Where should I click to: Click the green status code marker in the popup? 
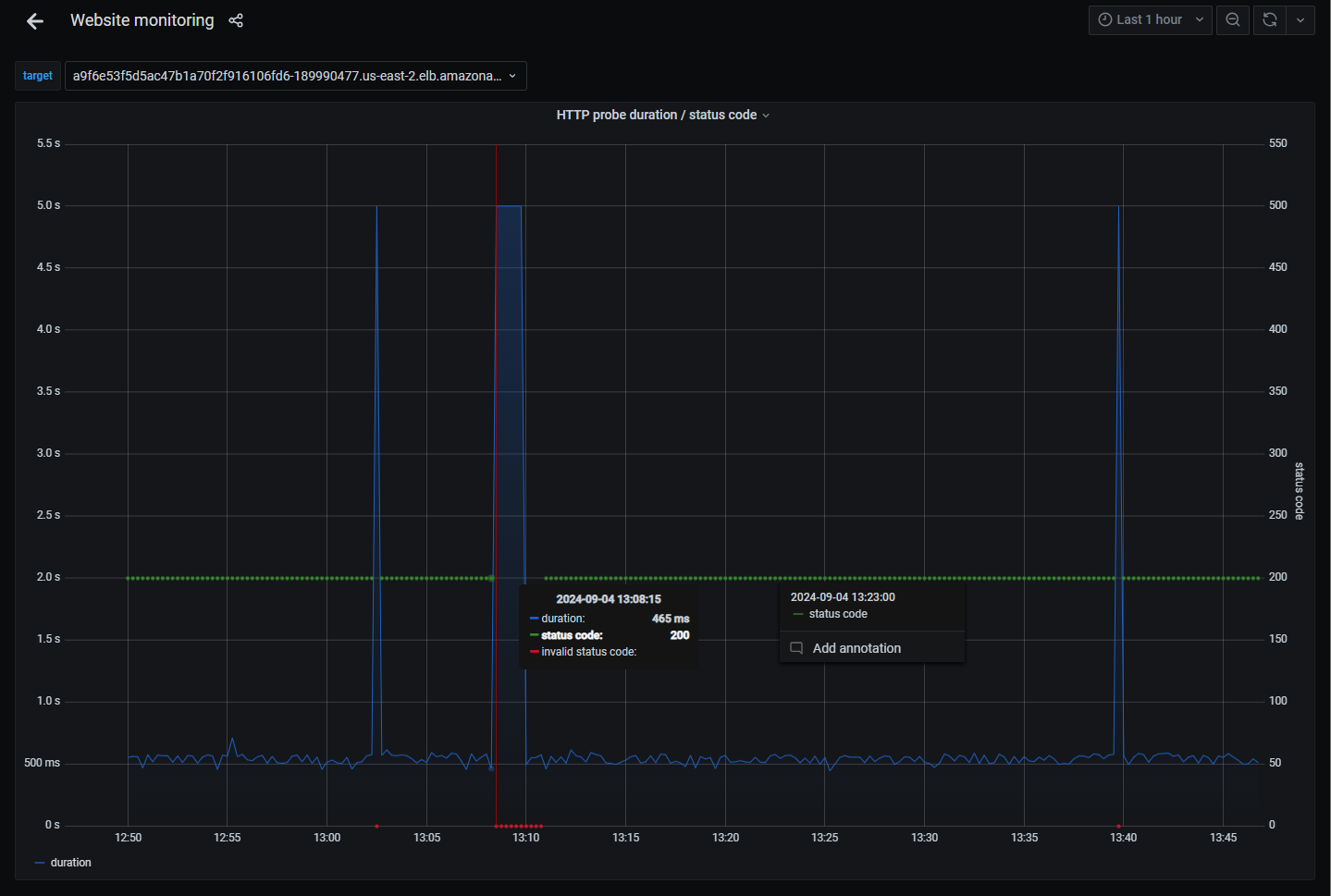(x=797, y=613)
